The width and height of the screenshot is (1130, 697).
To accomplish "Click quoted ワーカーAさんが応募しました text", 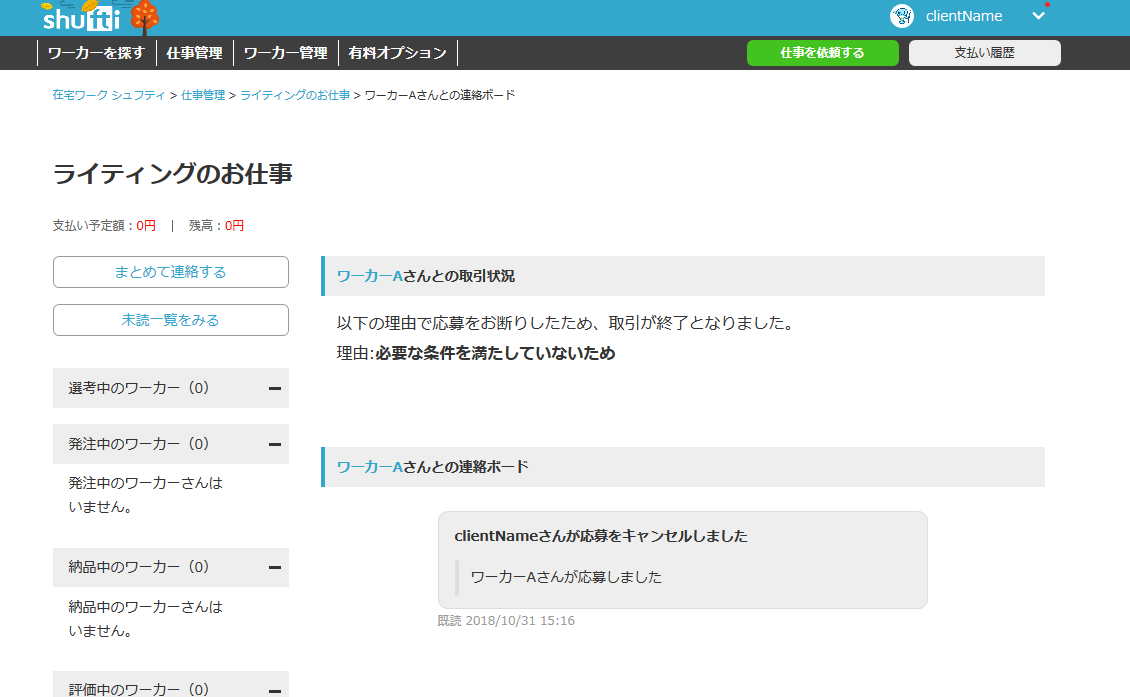I will [x=566, y=577].
